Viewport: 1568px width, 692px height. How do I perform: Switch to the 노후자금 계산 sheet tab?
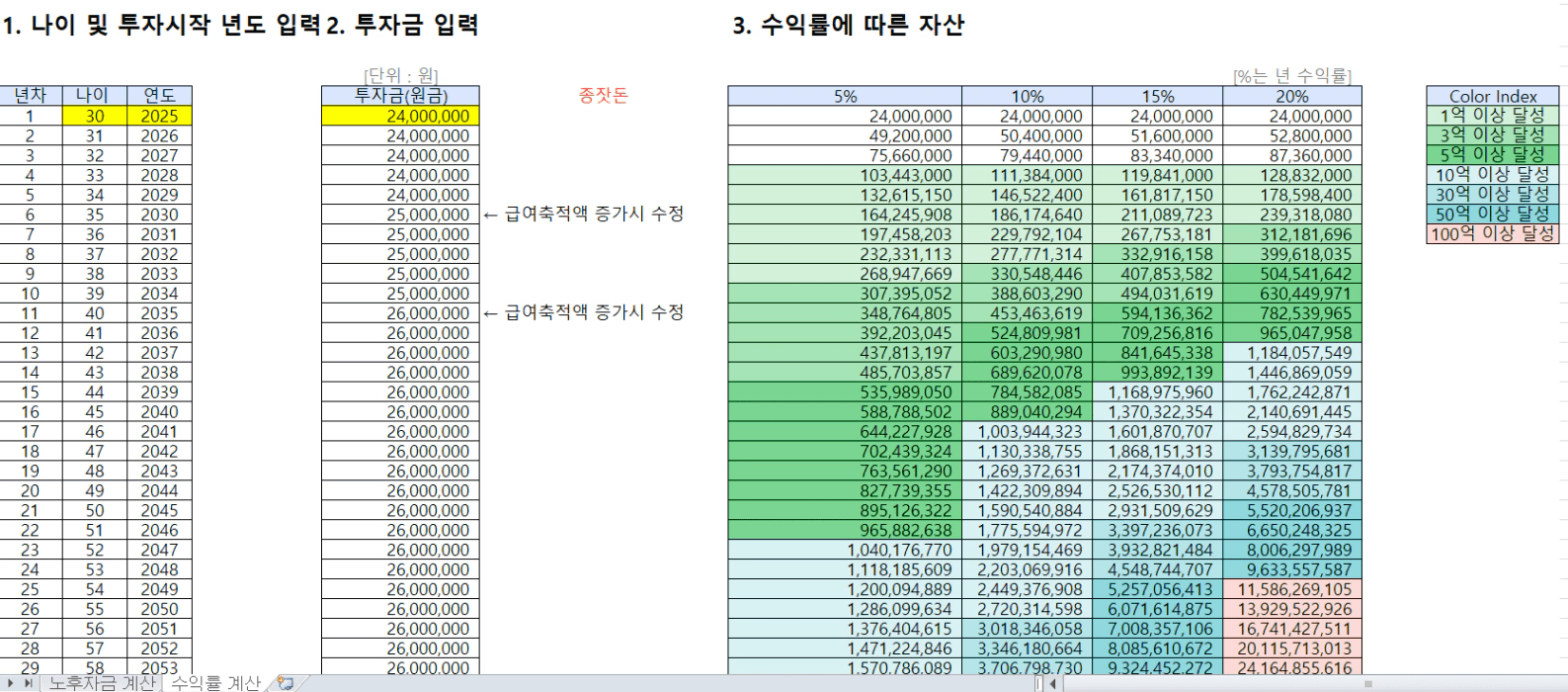coord(102,683)
